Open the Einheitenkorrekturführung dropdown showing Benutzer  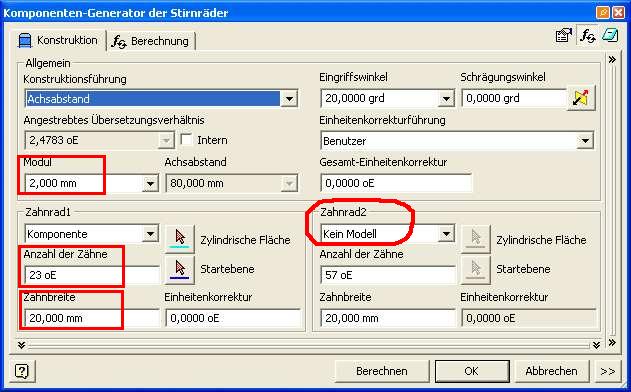(457, 141)
